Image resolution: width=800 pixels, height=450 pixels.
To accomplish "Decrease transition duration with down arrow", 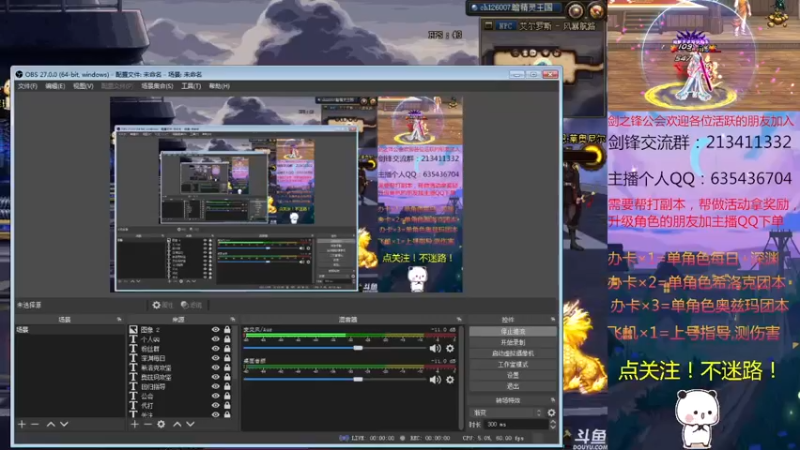I will [x=553, y=427].
